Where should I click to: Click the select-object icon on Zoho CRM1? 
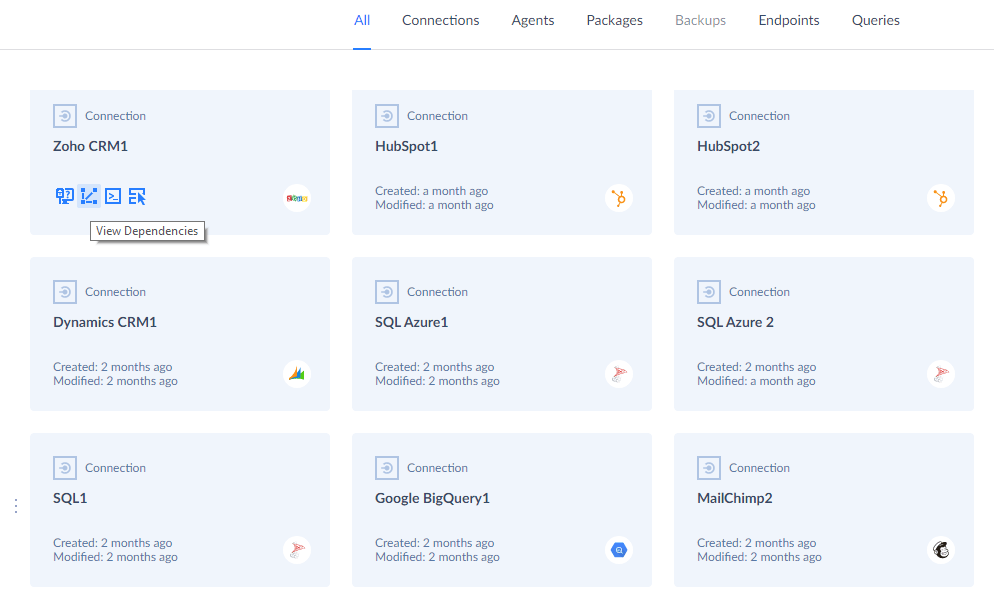(137, 196)
